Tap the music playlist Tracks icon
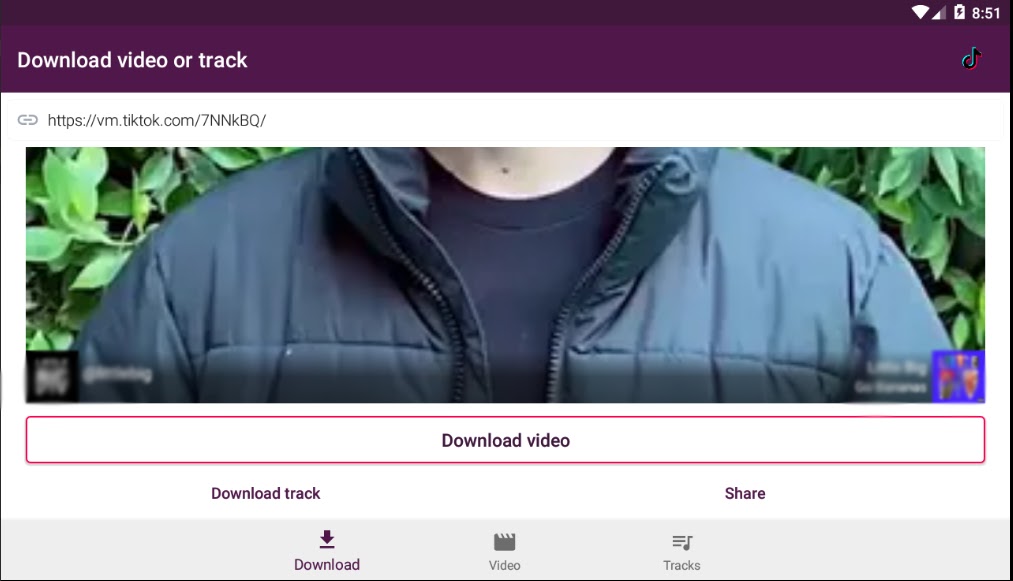1013x581 pixels. 682,542
